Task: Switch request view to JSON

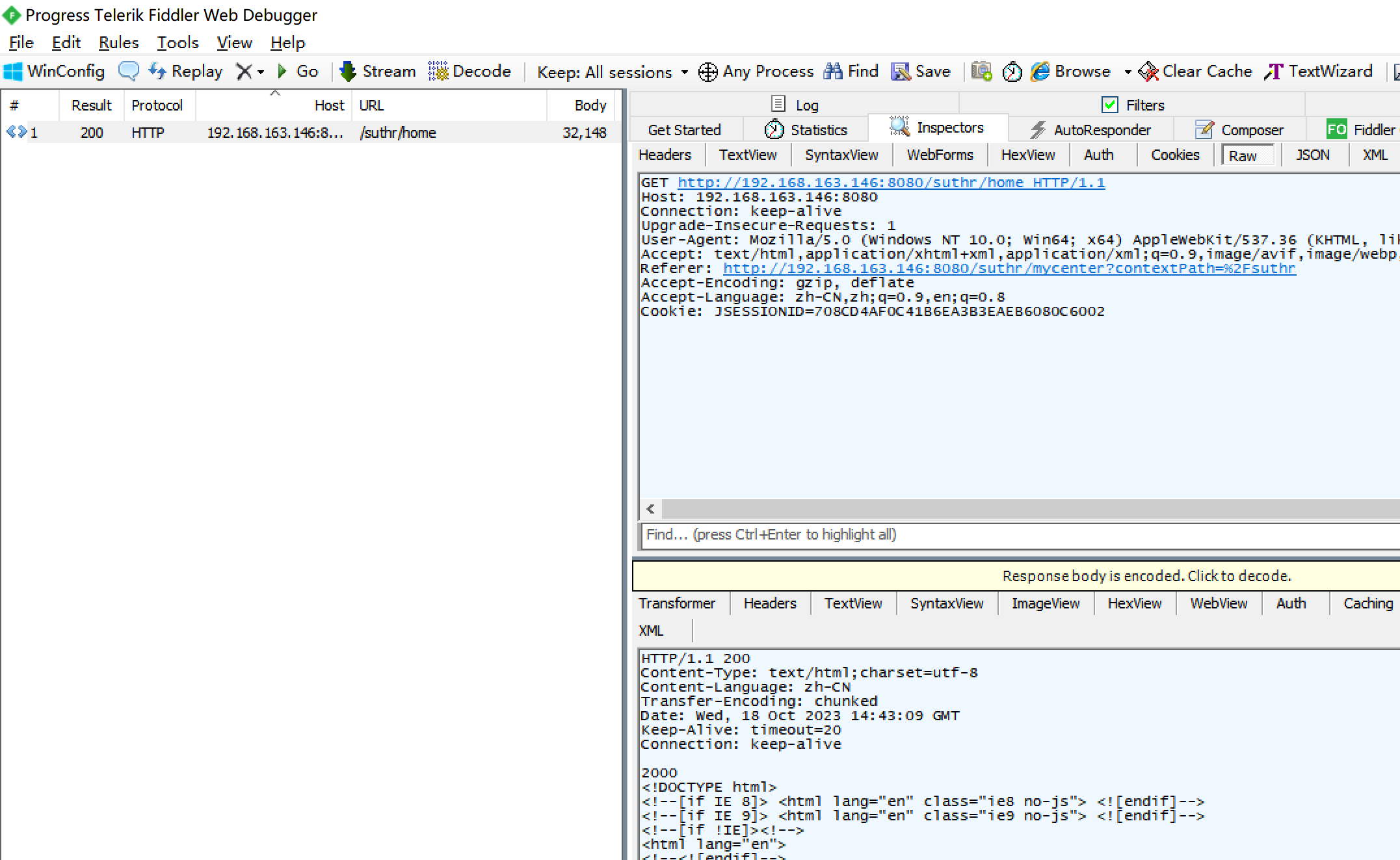Action: [1313, 155]
